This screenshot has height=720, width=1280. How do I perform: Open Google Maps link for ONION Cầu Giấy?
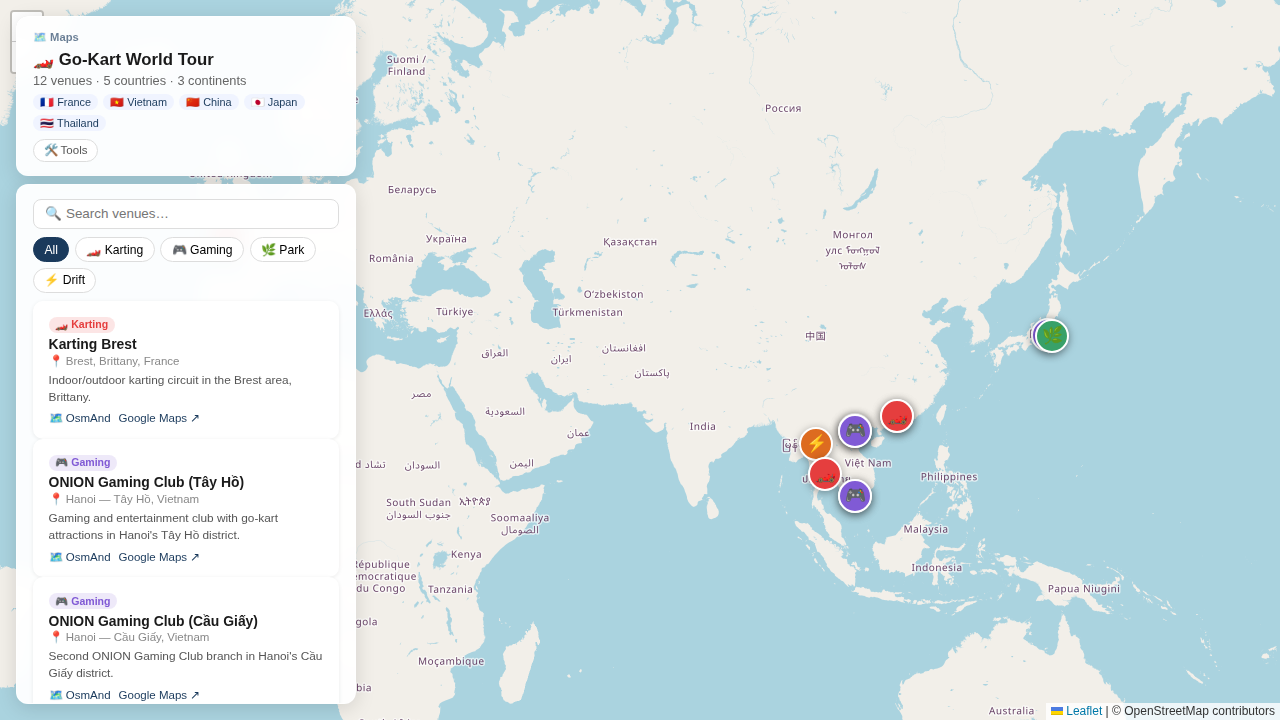159,695
